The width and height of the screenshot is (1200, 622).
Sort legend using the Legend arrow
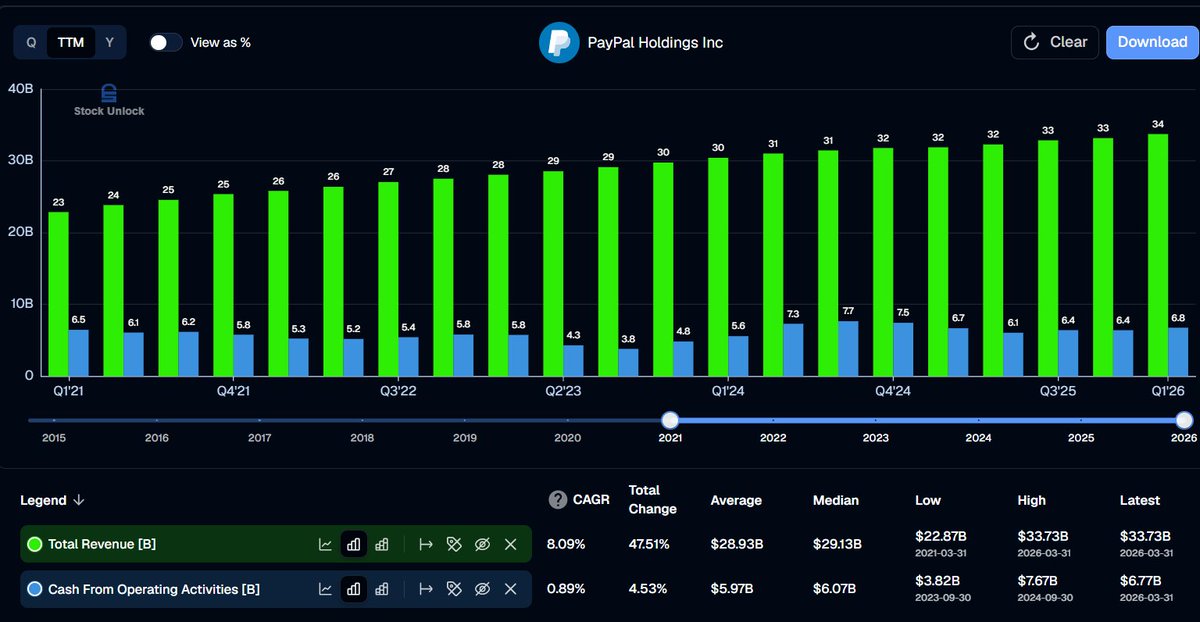pos(78,500)
